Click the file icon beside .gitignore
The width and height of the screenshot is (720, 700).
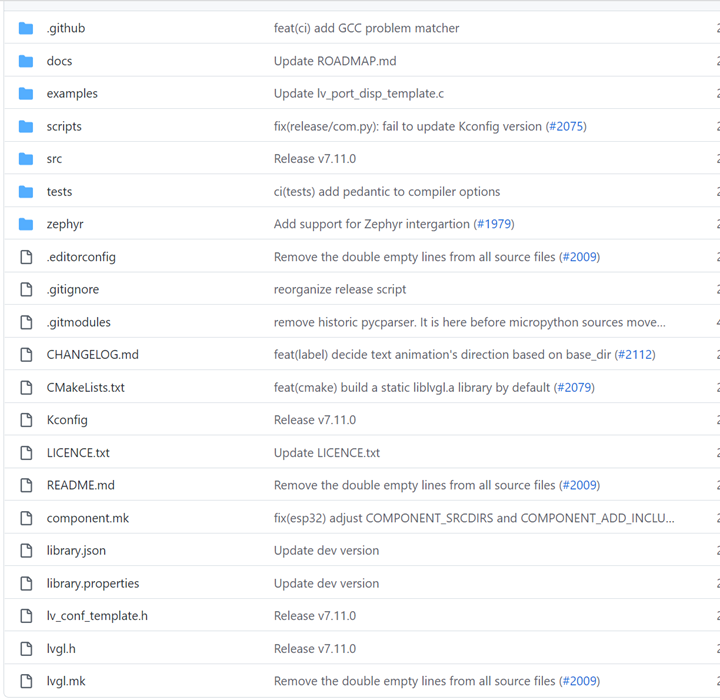point(26,289)
